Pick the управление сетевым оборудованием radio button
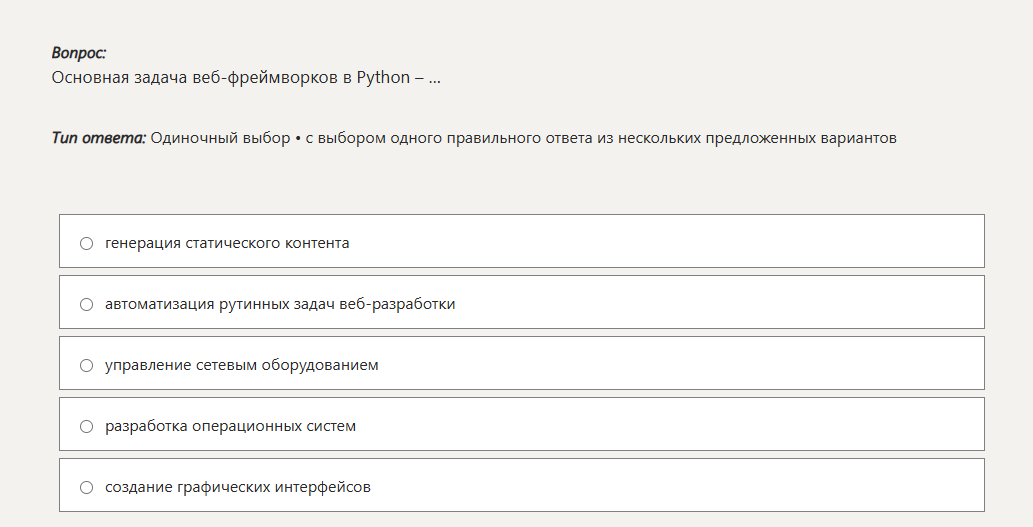 pyautogui.click(x=86, y=365)
